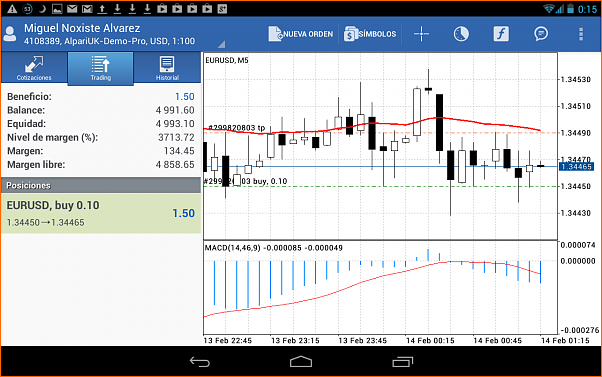This screenshot has width=602, height=377.
Task: Click the current price tag 1.34465
Action: tap(576, 167)
